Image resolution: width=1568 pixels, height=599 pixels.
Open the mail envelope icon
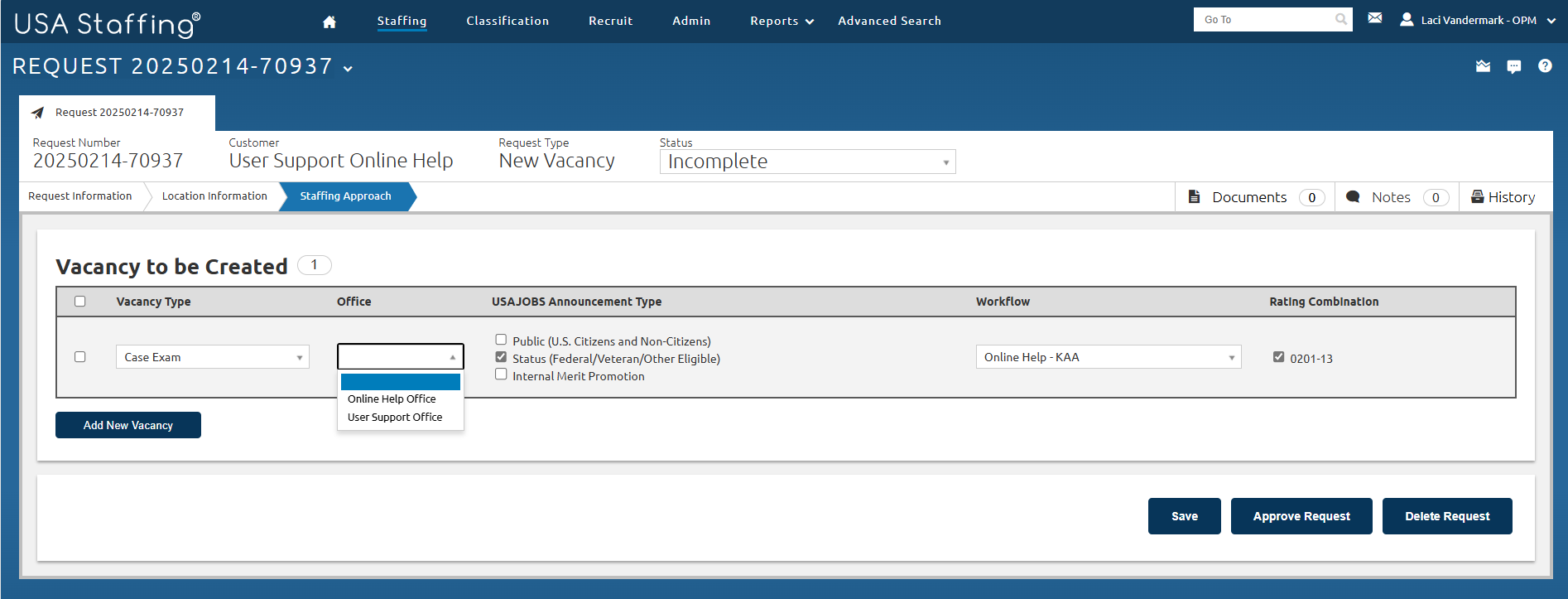click(x=1375, y=18)
